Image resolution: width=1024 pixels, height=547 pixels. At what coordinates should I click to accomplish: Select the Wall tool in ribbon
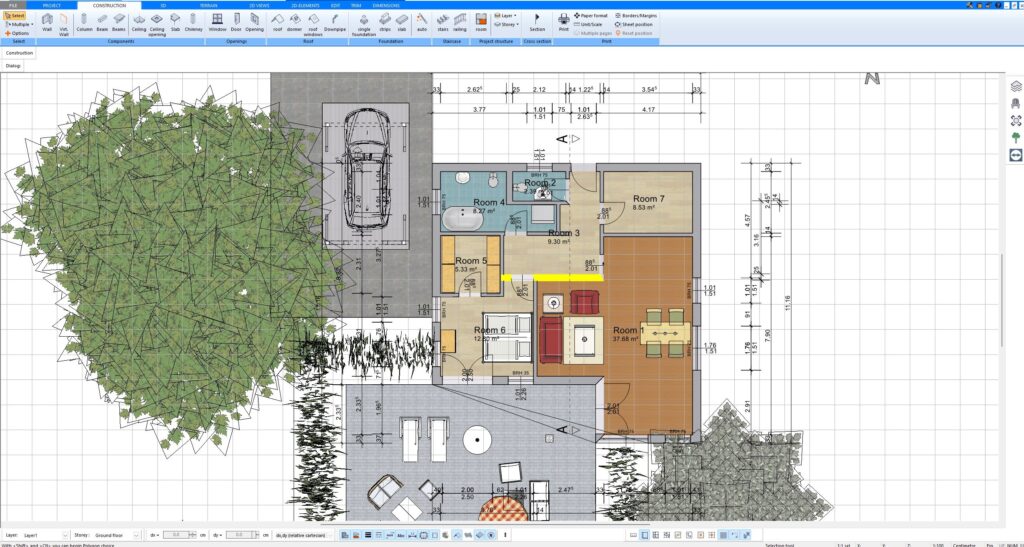(x=47, y=22)
